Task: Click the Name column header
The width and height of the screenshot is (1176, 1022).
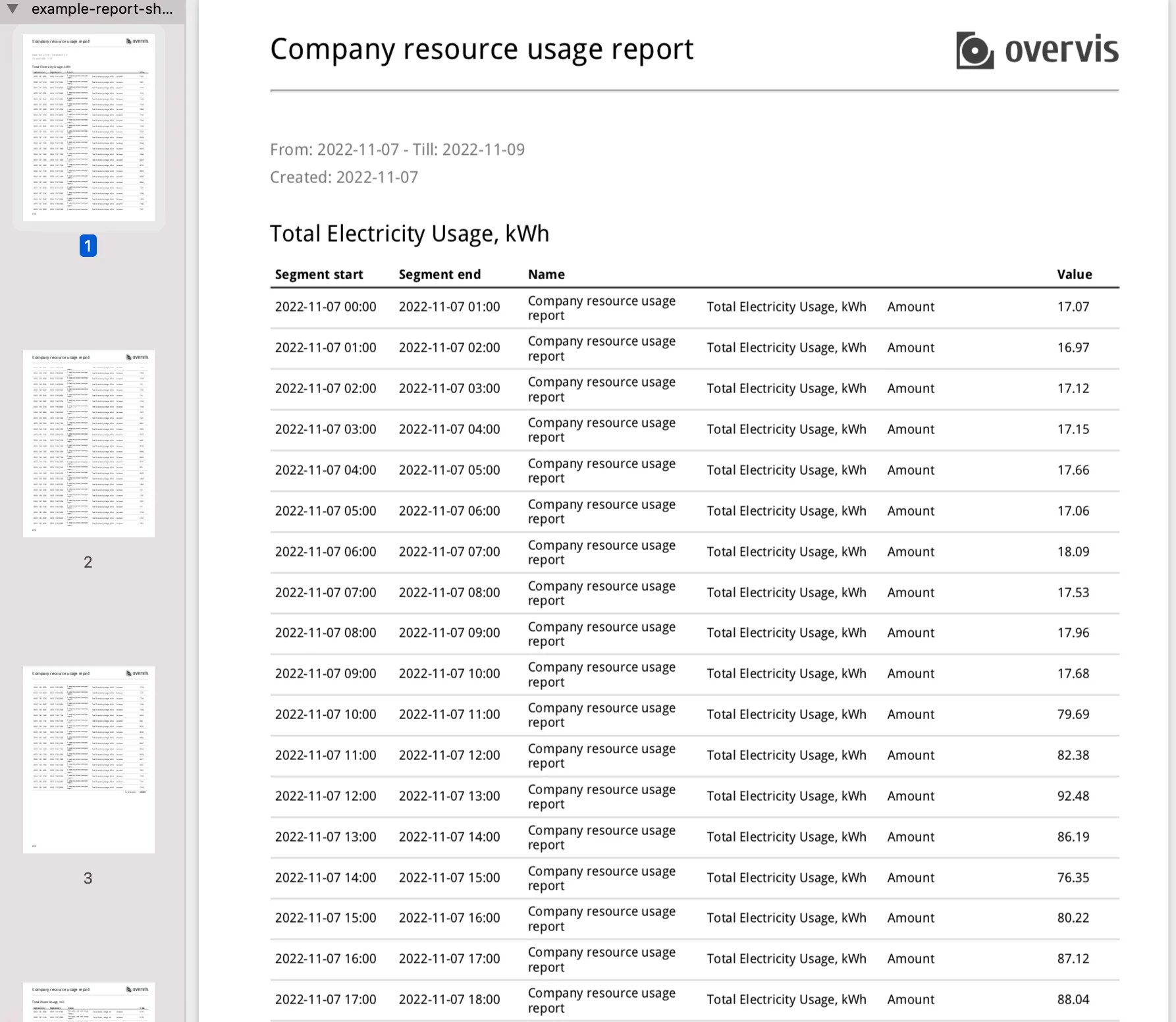Action: 547,275
